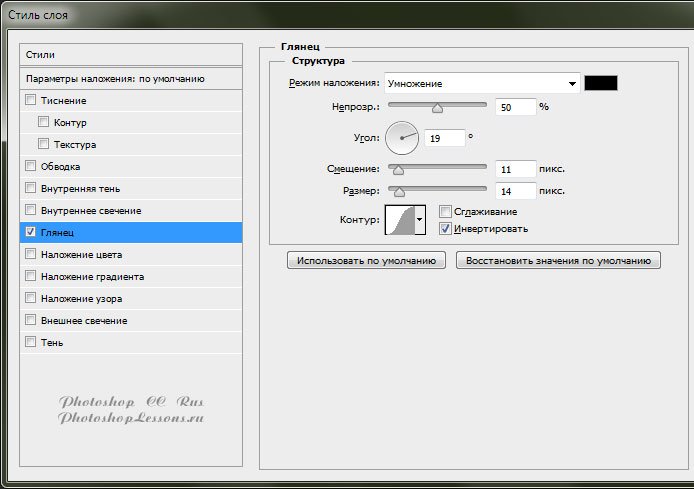
Task: Enable the Сглаживание checkbox
Action: [445, 212]
